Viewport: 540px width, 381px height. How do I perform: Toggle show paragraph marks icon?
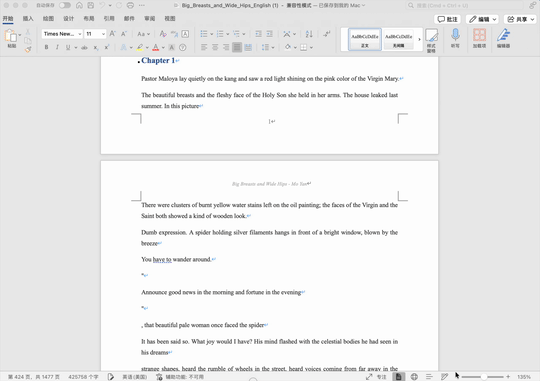[326, 34]
